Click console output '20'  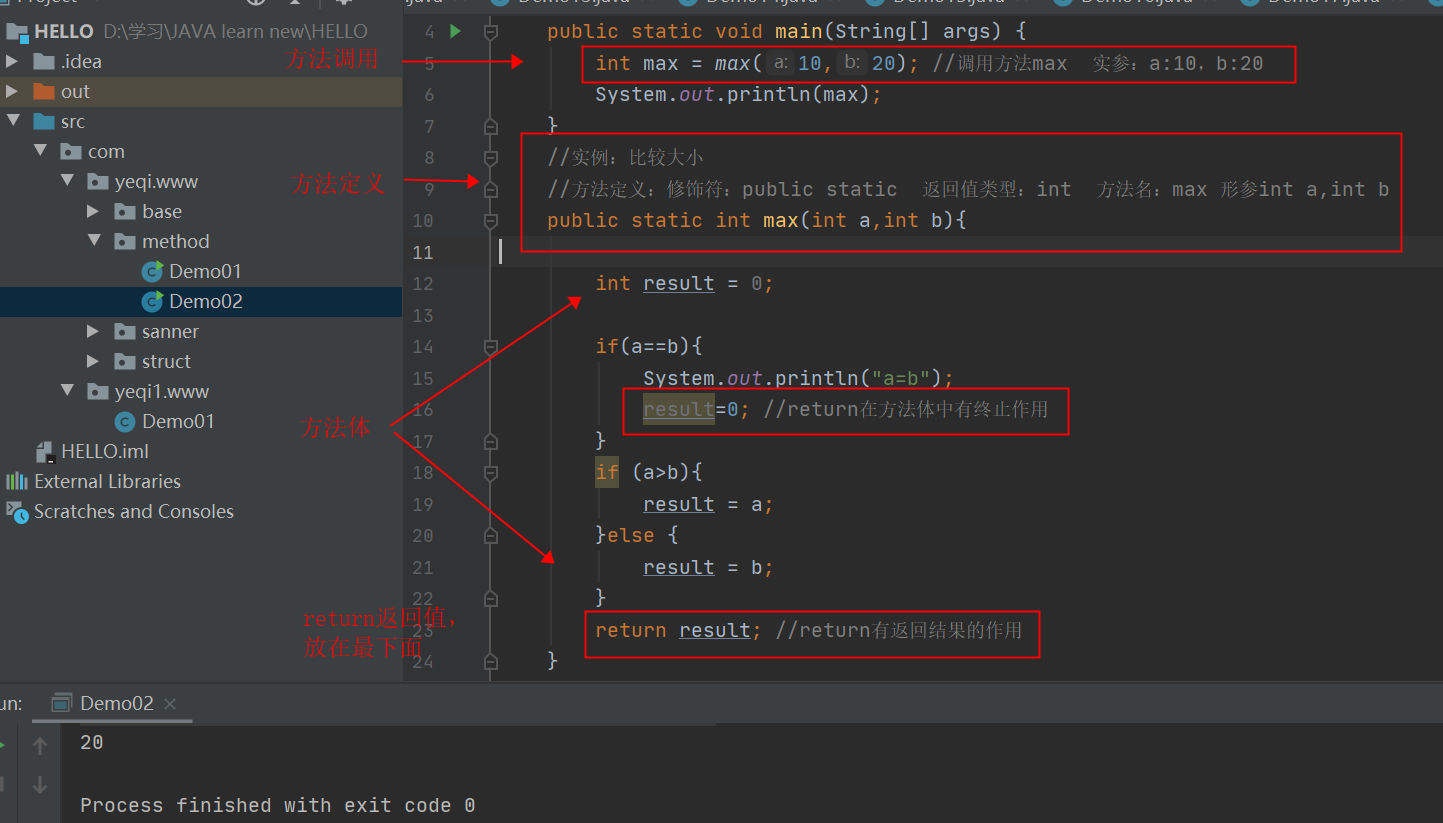[x=92, y=742]
